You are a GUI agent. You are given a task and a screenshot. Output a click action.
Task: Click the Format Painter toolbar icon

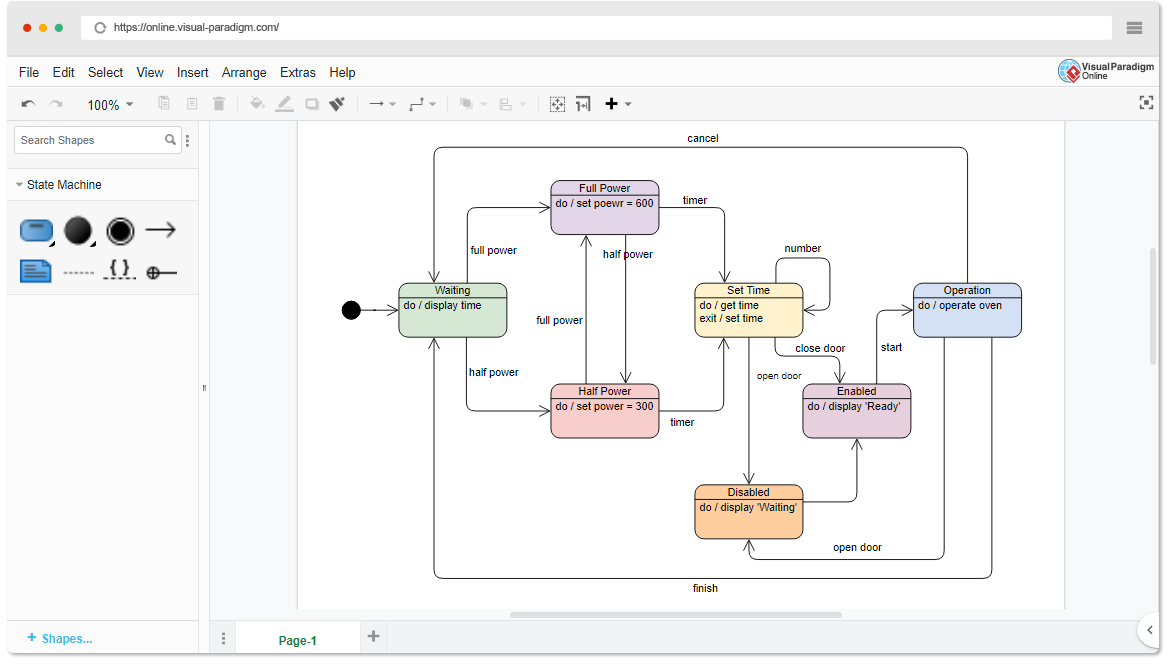(x=337, y=103)
